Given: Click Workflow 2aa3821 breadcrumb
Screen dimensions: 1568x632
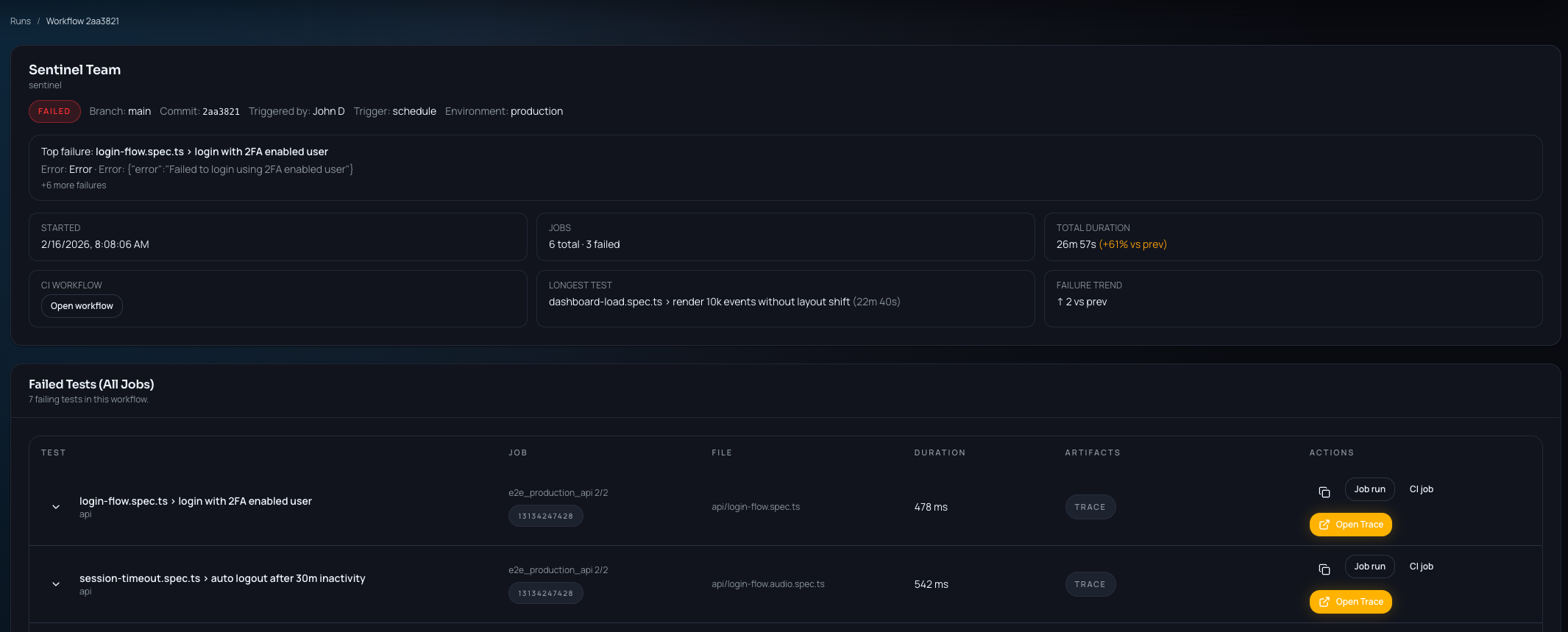Looking at the screenshot, I should tap(82, 21).
